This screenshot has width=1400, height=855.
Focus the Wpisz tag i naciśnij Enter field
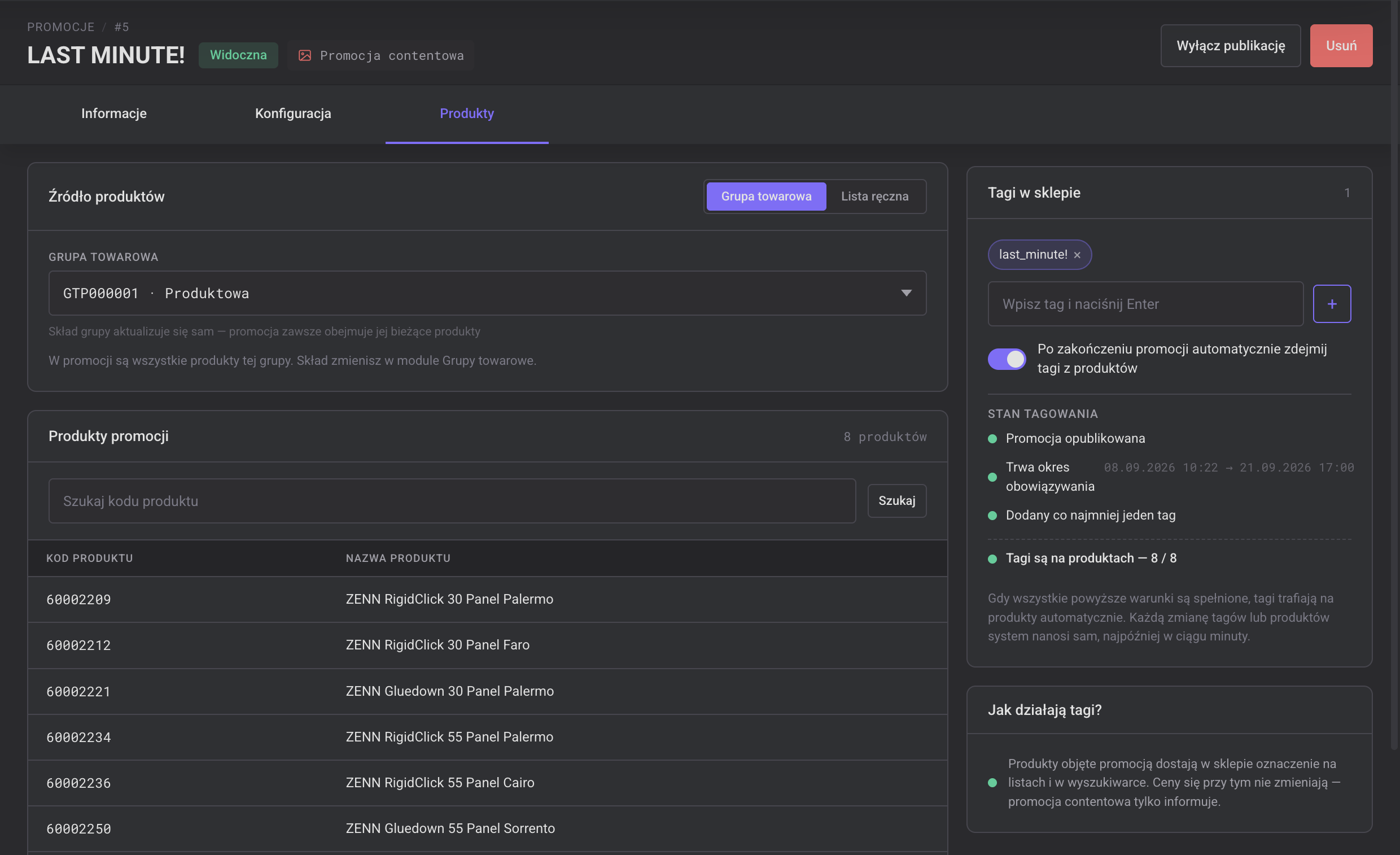click(x=1145, y=304)
